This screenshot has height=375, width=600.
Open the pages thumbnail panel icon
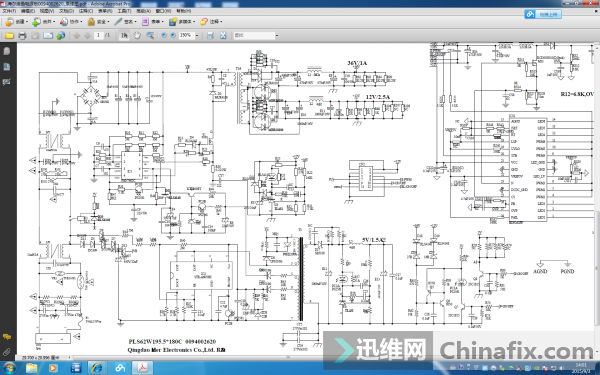point(7,51)
